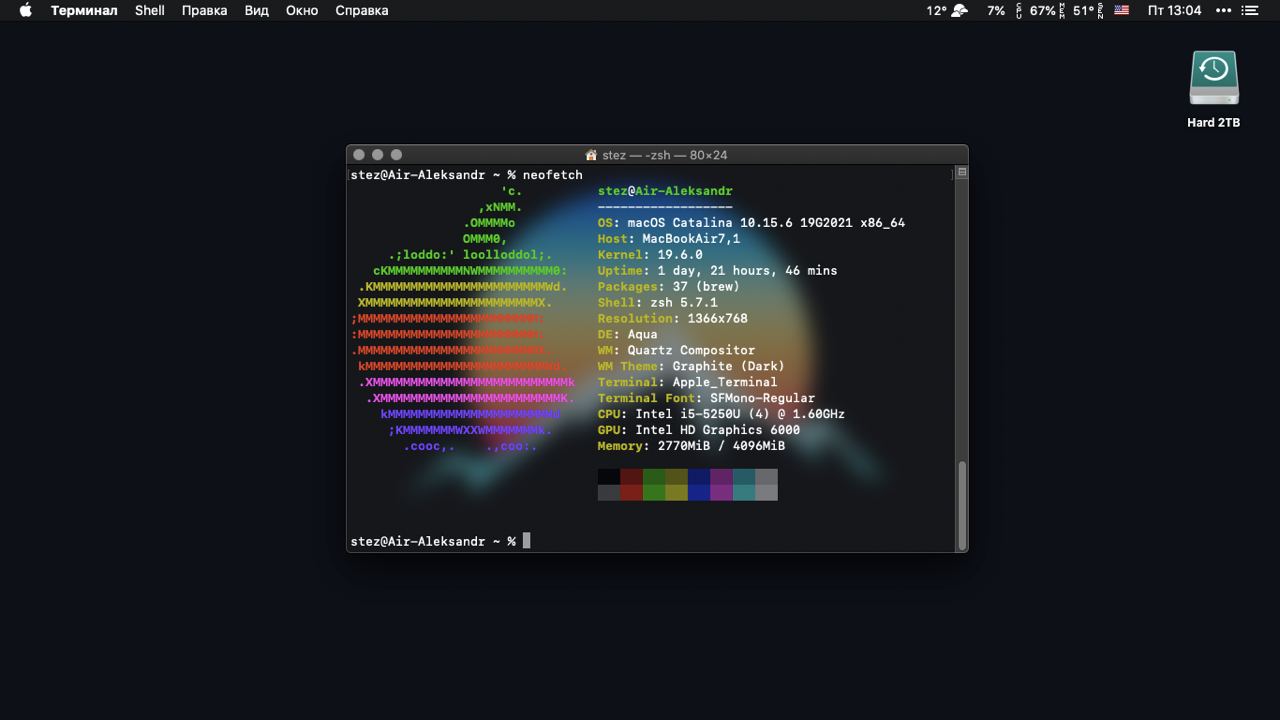This screenshot has height=720, width=1280.
Task: Click the Terminal Font value SFMono-Regular
Action: point(762,399)
